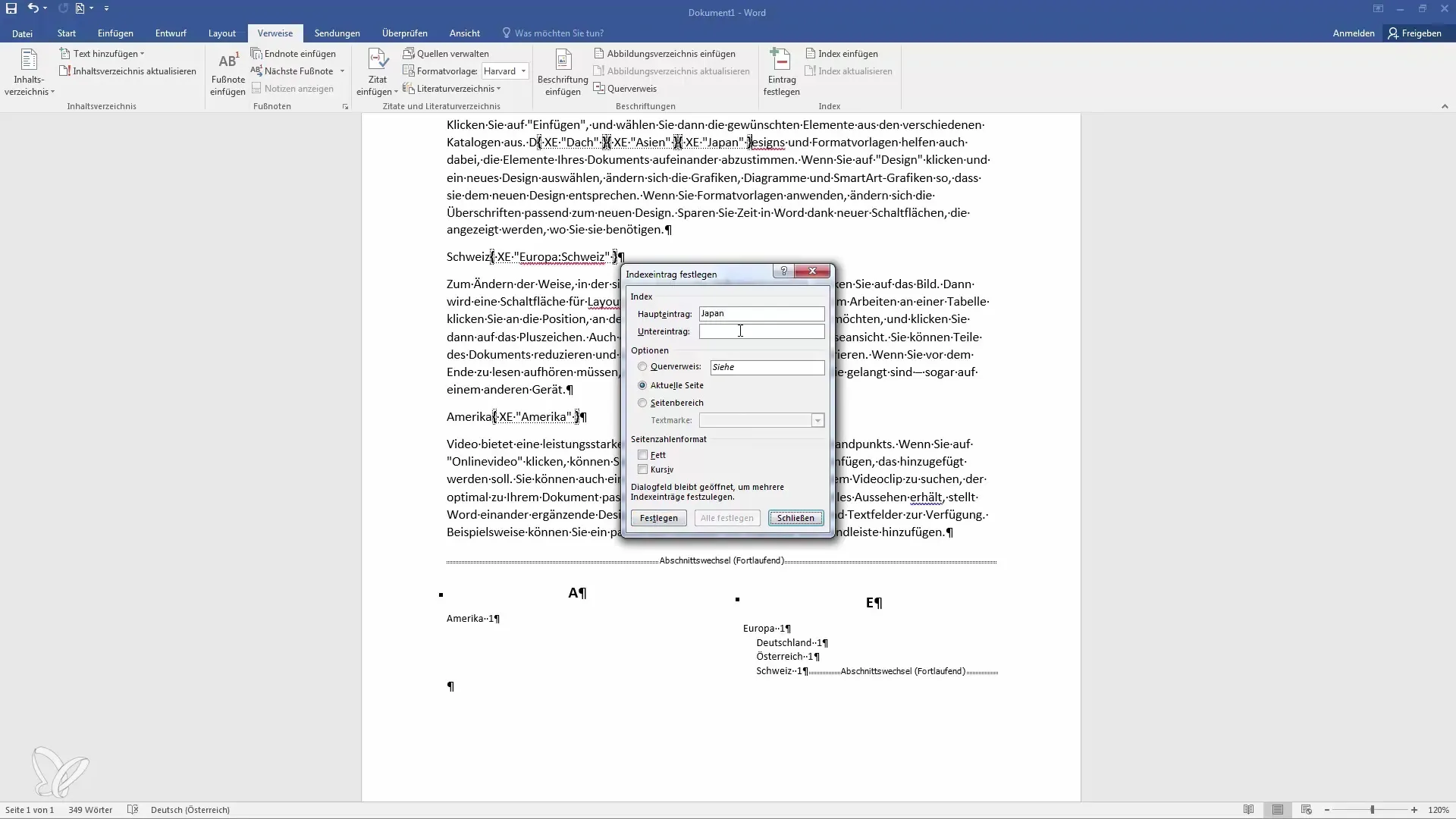Click the Schließen button
Image resolution: width=1456 pixels, height=819 pixels.
click(795, 518)
